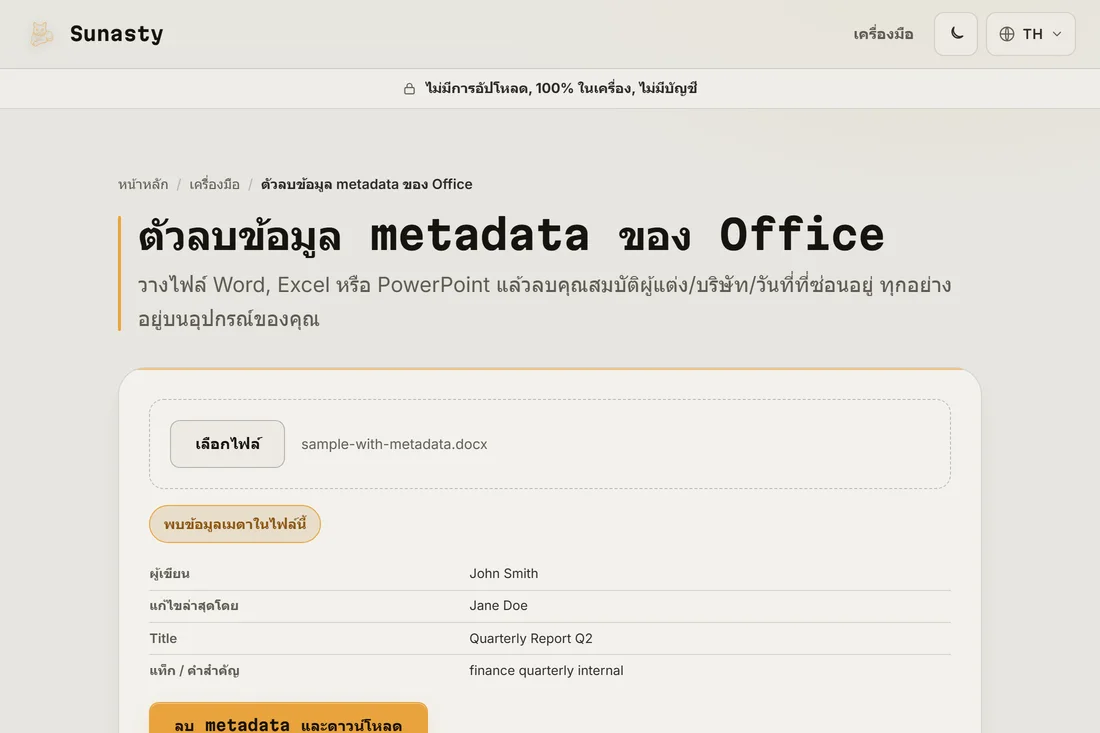Click the ผู้เขียน row label

(x=169, y=574)
